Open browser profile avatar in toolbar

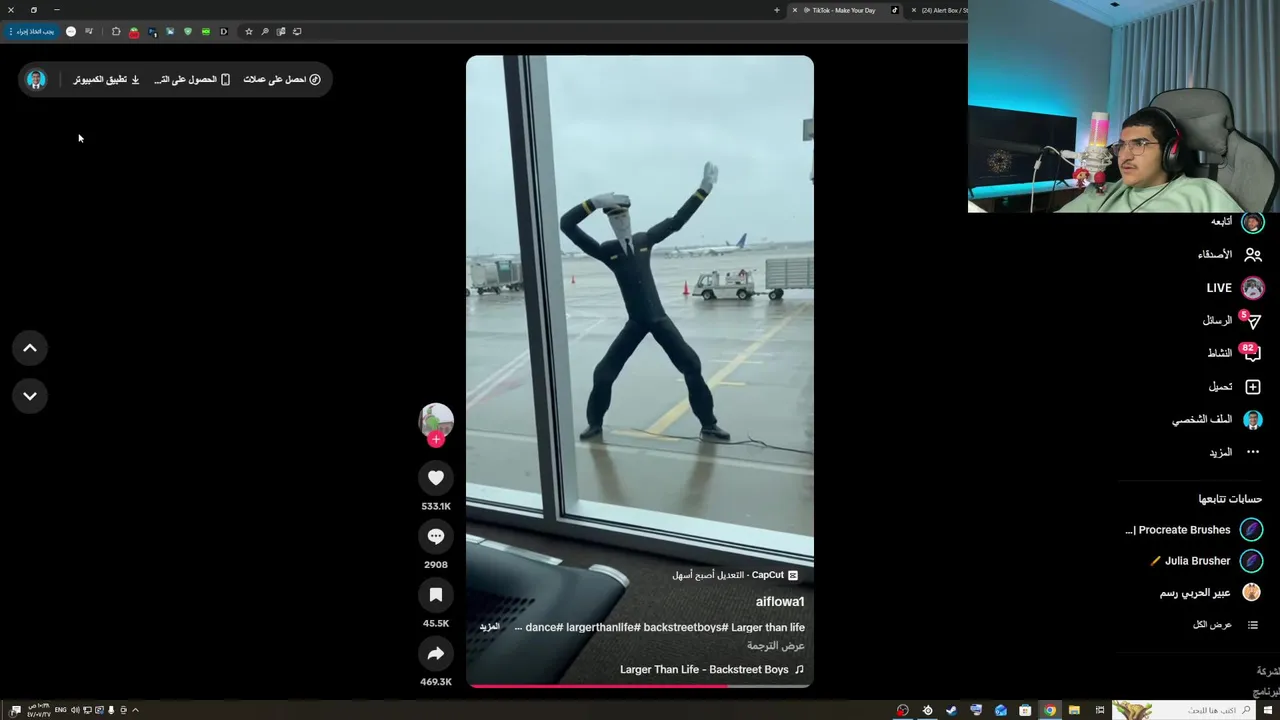pyautogui.click(x=71, y=31)
